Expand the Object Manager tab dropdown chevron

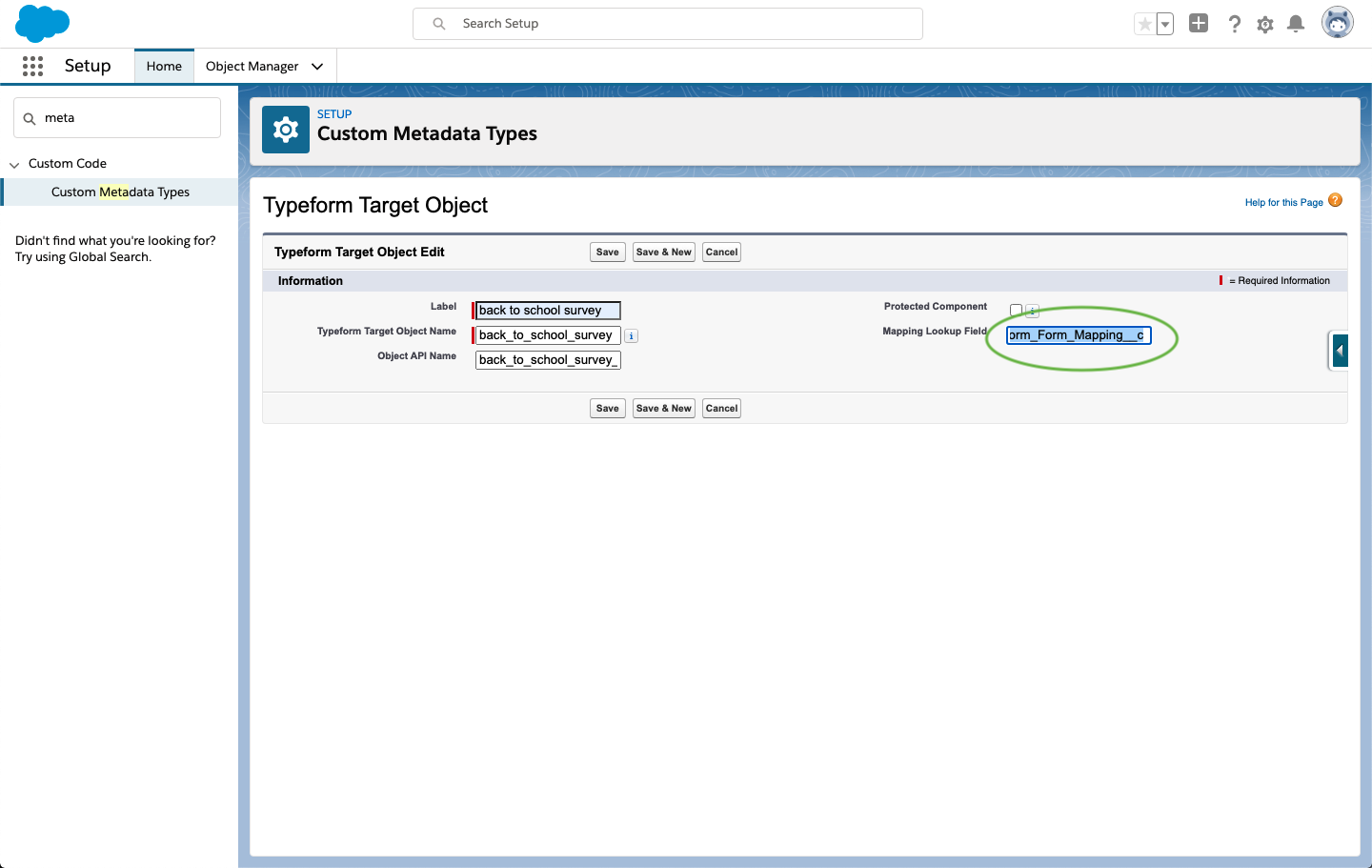(x=317, y=66)
